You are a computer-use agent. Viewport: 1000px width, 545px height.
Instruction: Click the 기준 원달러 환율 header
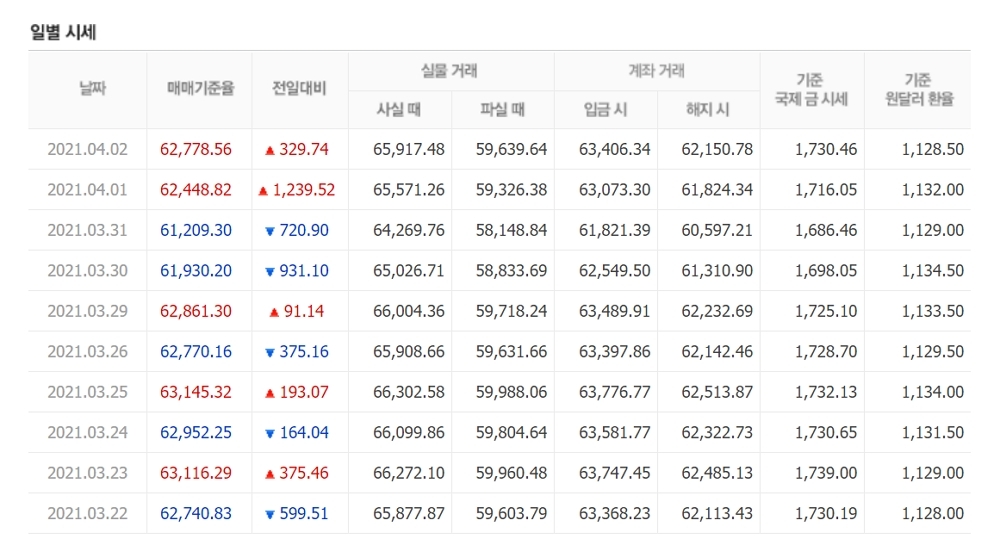tap(919, 89)
